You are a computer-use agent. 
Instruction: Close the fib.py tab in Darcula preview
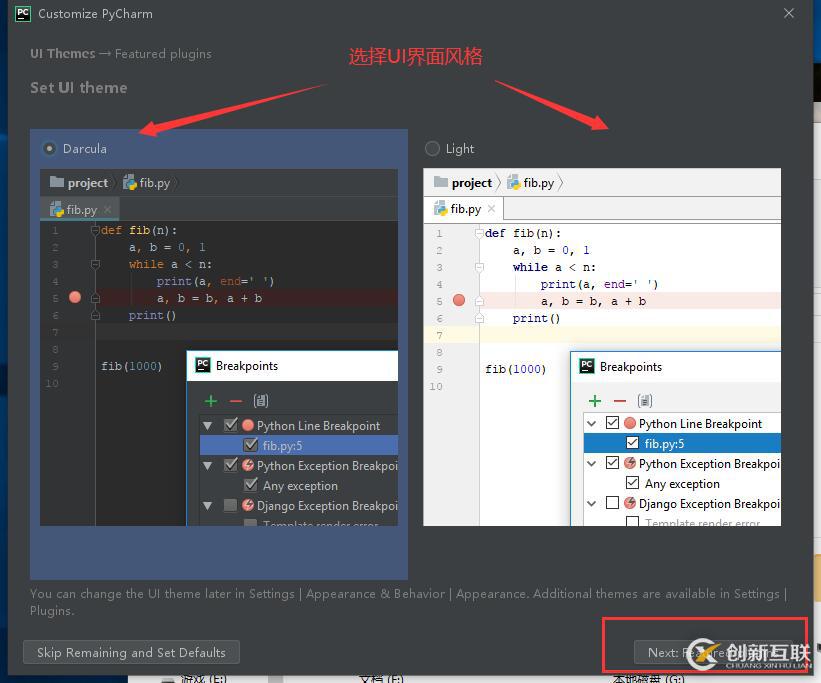[x=108, y=210]
